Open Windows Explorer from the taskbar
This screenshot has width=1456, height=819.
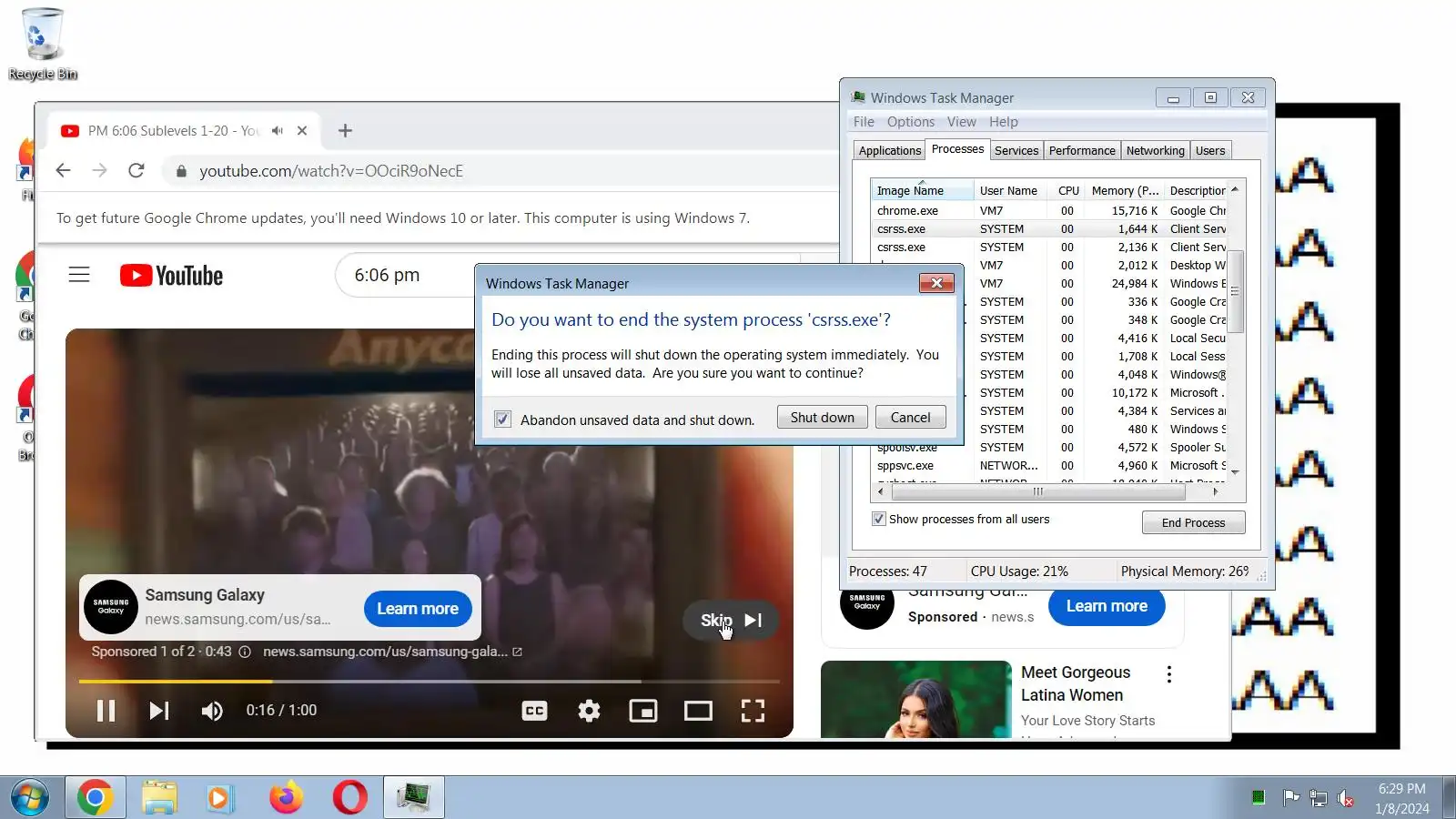159,798
